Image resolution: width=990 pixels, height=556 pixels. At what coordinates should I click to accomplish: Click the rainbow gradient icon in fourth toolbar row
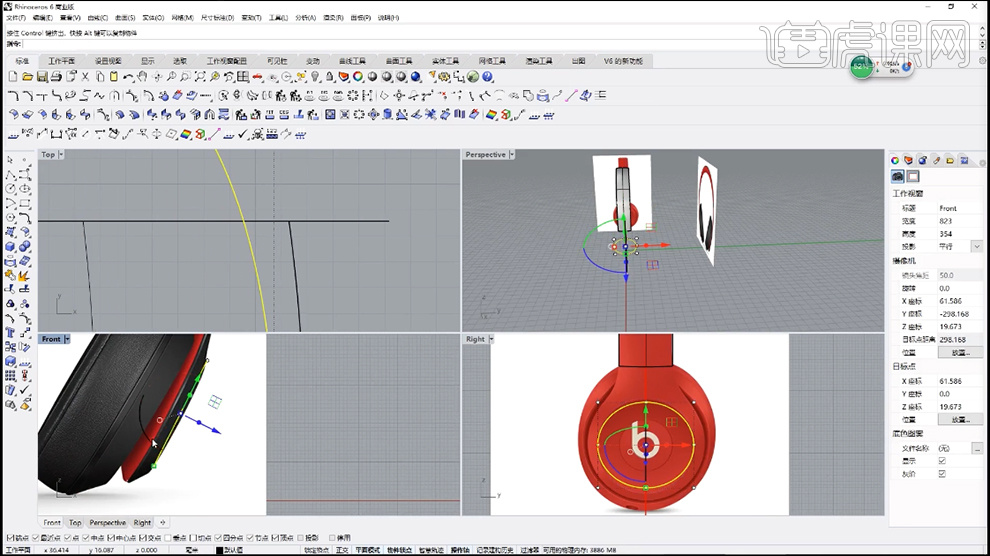point(186,134)
